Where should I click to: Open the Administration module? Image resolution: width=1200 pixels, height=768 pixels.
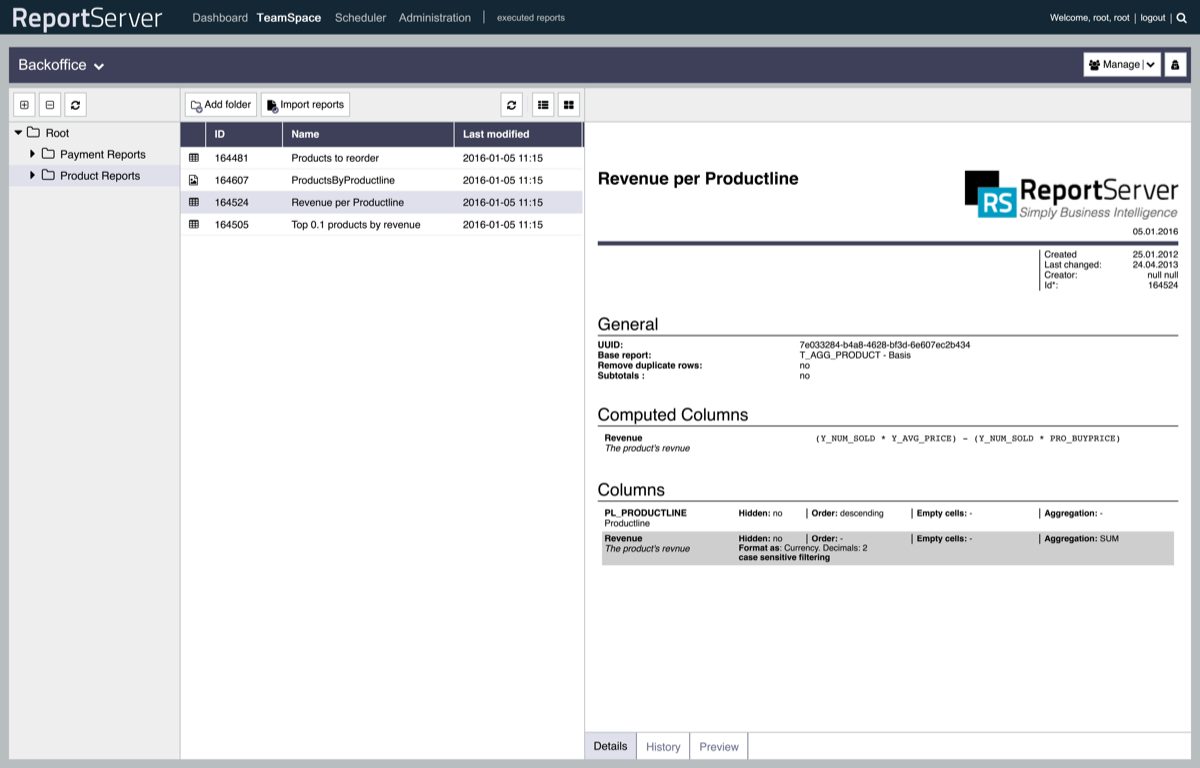pyautogui.click(x=435, y=18)
